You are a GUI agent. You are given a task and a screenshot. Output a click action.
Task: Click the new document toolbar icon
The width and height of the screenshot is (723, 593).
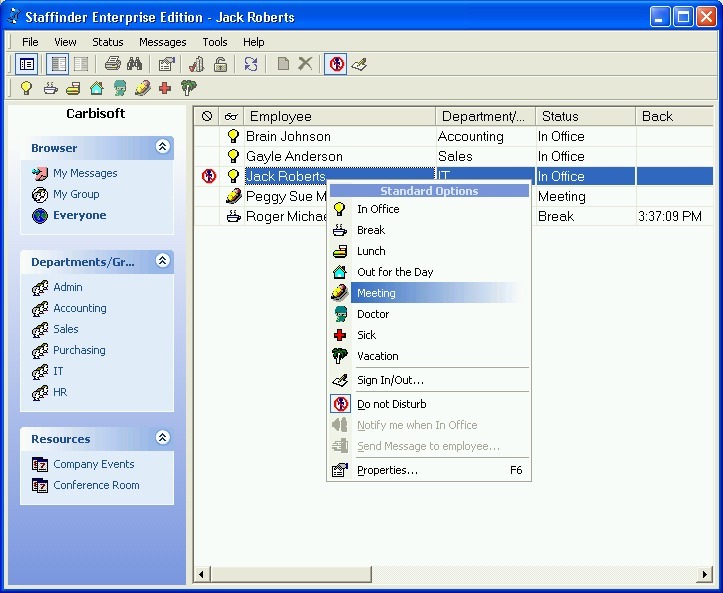point(283,64)
